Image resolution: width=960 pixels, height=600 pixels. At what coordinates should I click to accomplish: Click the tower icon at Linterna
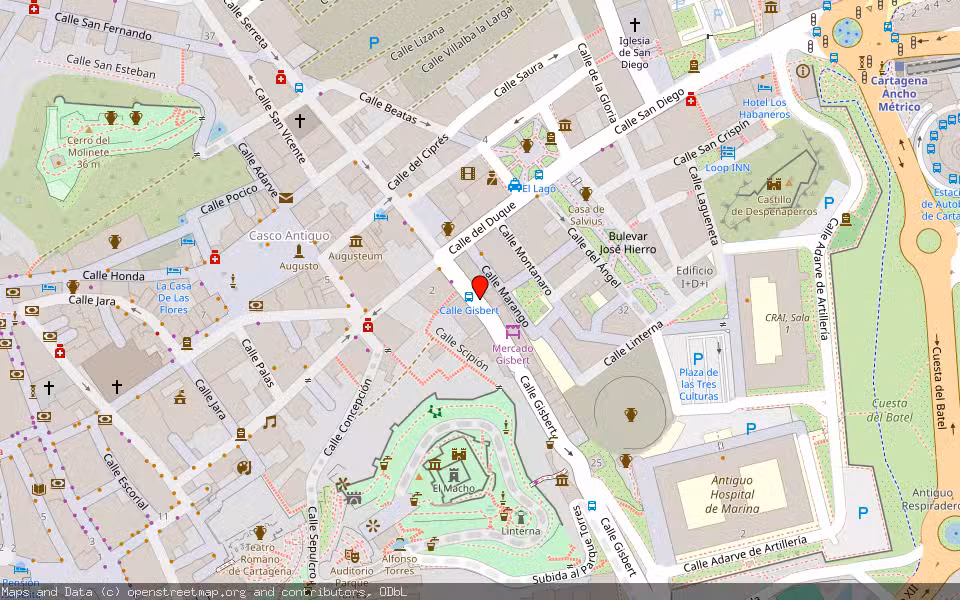click(x=520, y=518)
